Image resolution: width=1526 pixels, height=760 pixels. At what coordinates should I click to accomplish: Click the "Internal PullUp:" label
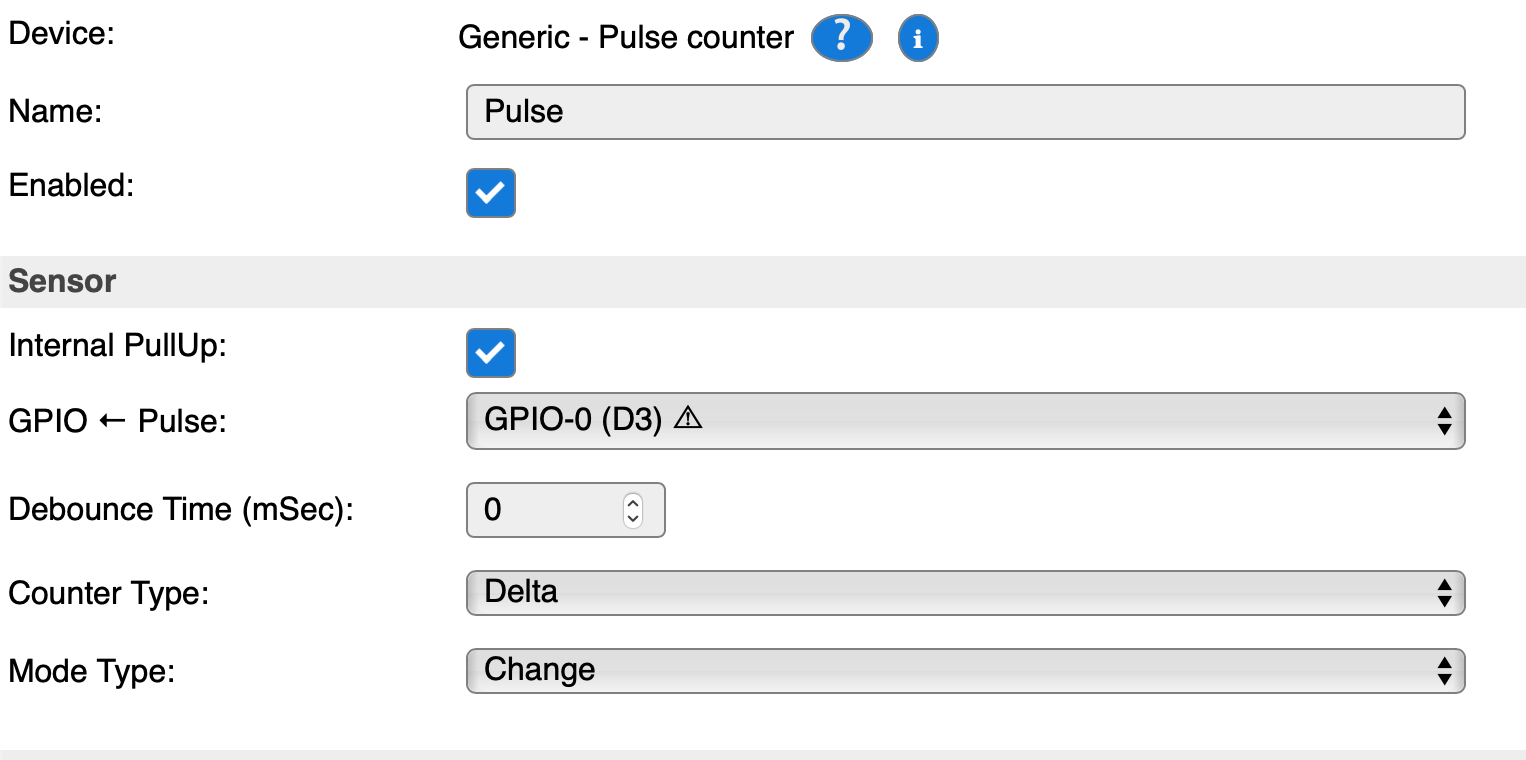118,346
